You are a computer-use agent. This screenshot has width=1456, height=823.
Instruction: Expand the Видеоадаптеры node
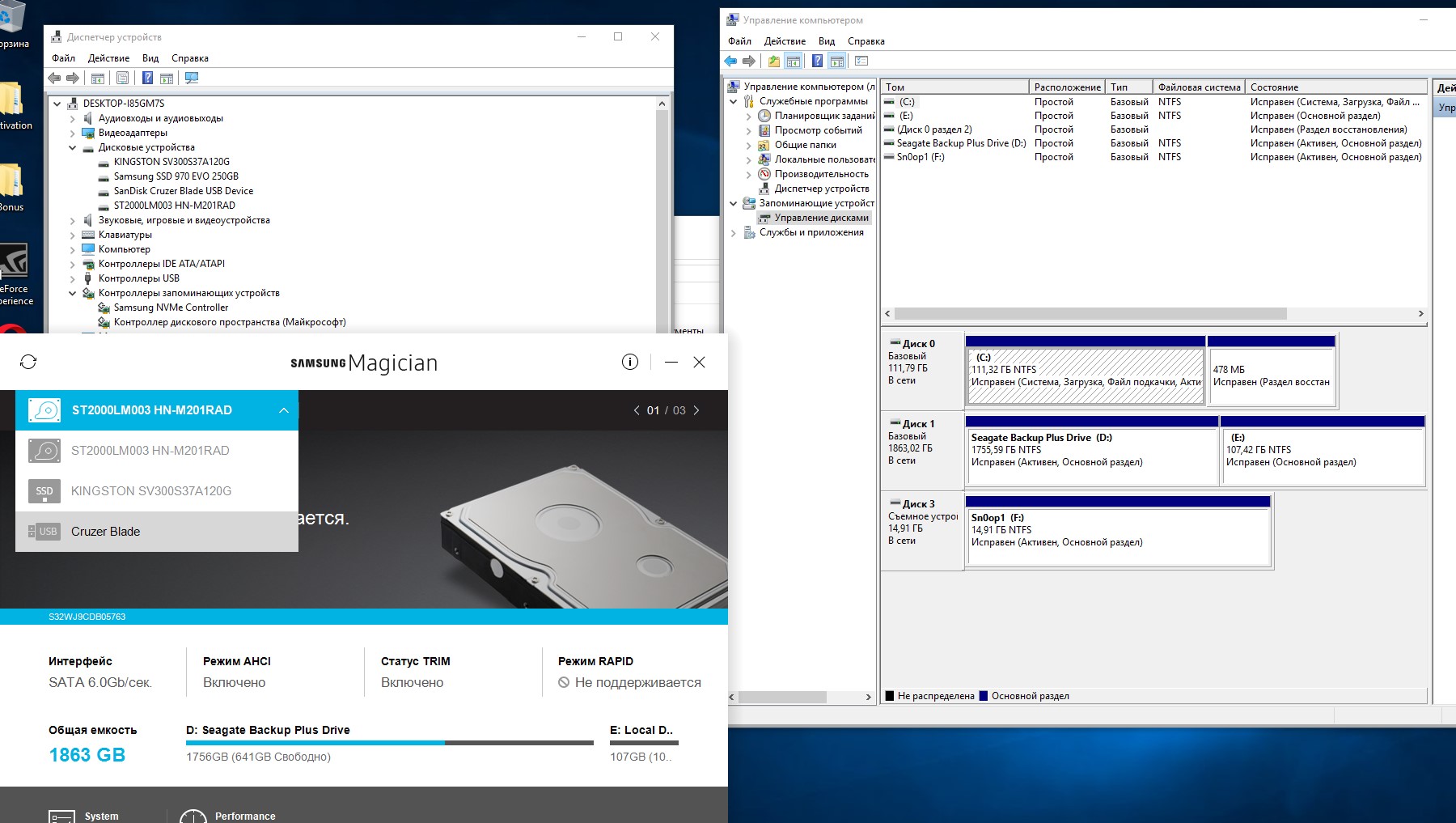[72, 133]
